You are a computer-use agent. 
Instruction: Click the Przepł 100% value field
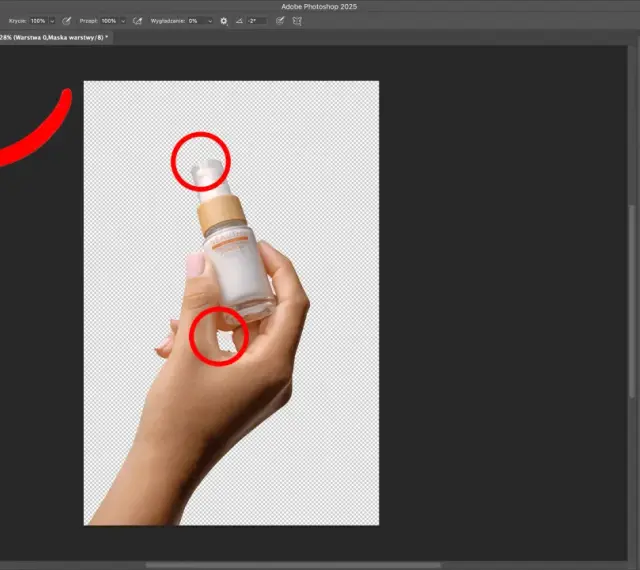[109, 21]
